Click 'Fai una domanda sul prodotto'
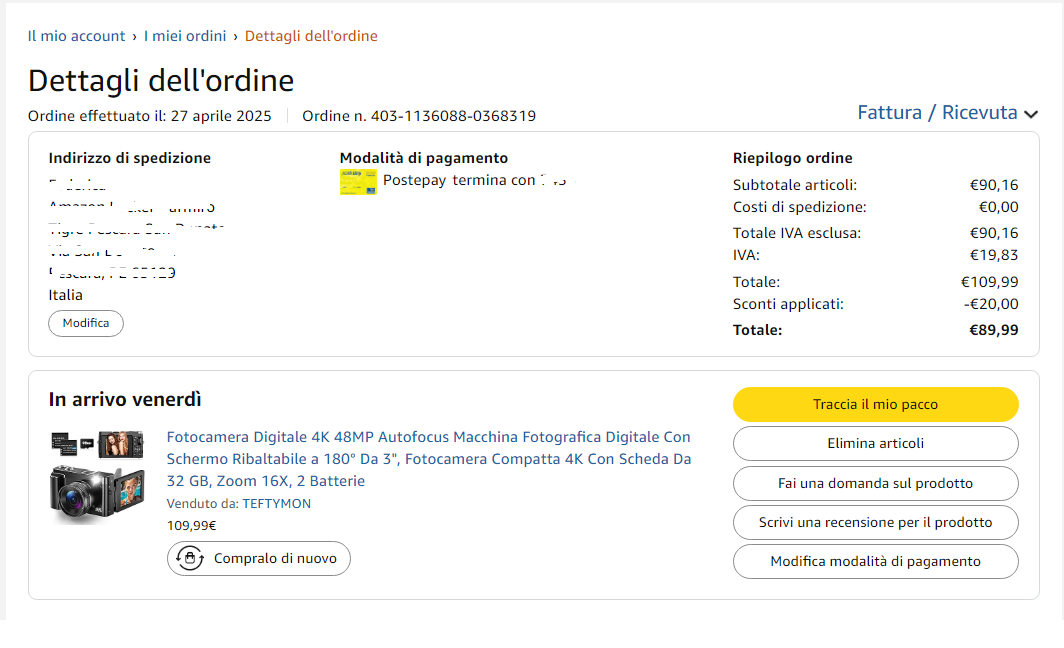1064x648 pixels. pos(875,483)
